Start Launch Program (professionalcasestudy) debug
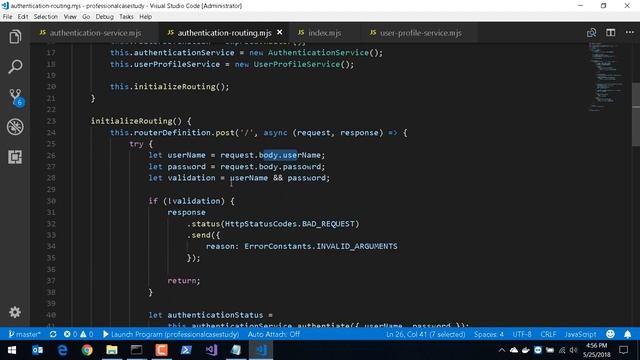 [x=171, y=334]
